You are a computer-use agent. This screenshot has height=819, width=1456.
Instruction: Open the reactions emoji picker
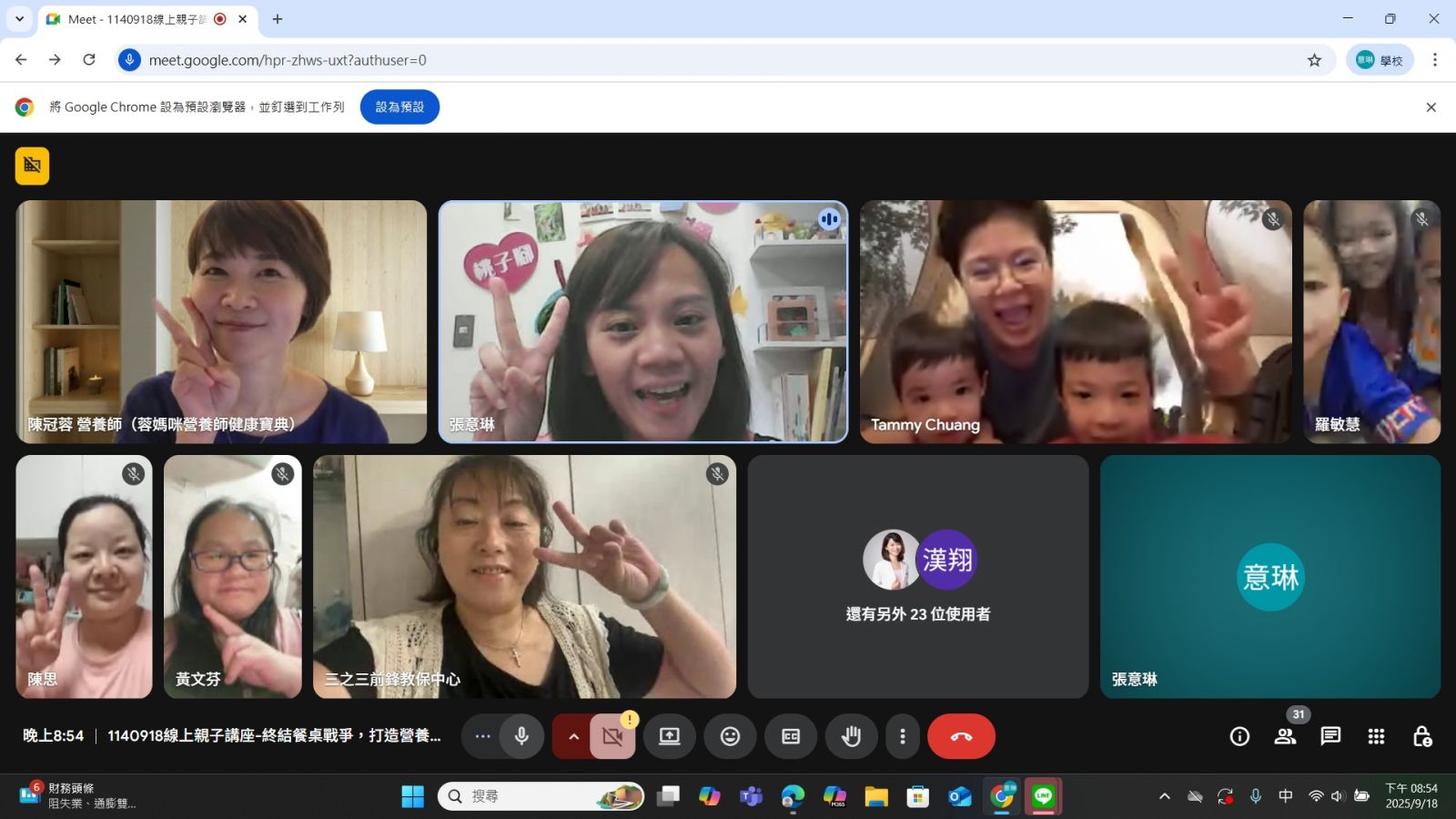pos(730,736)
